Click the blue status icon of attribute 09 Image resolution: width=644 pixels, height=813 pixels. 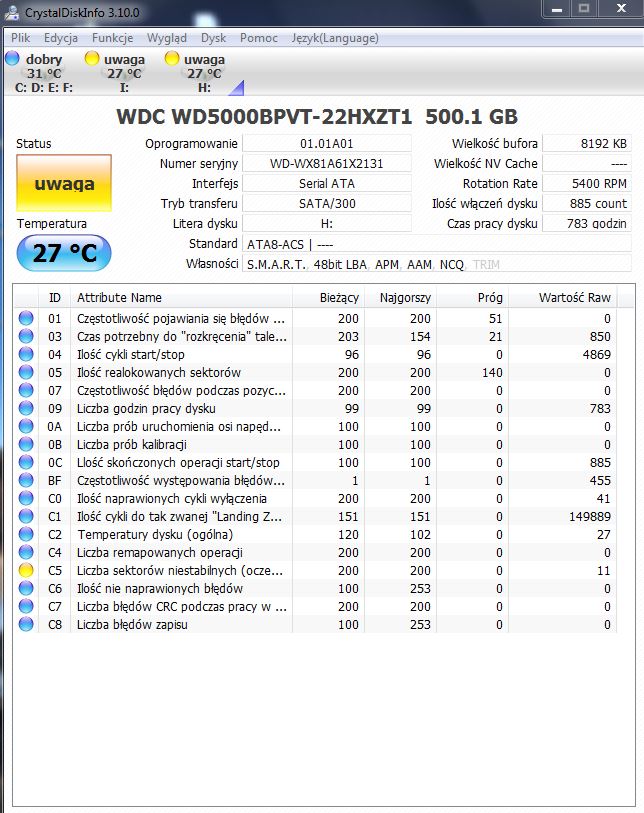pyautogui.click(x=26, y=408)
